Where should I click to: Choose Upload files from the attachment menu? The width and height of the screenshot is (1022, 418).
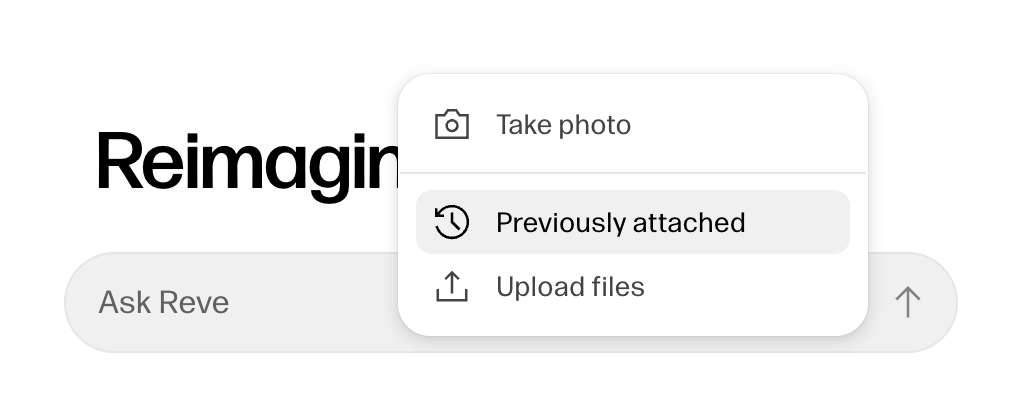click(x=633, y=287)
